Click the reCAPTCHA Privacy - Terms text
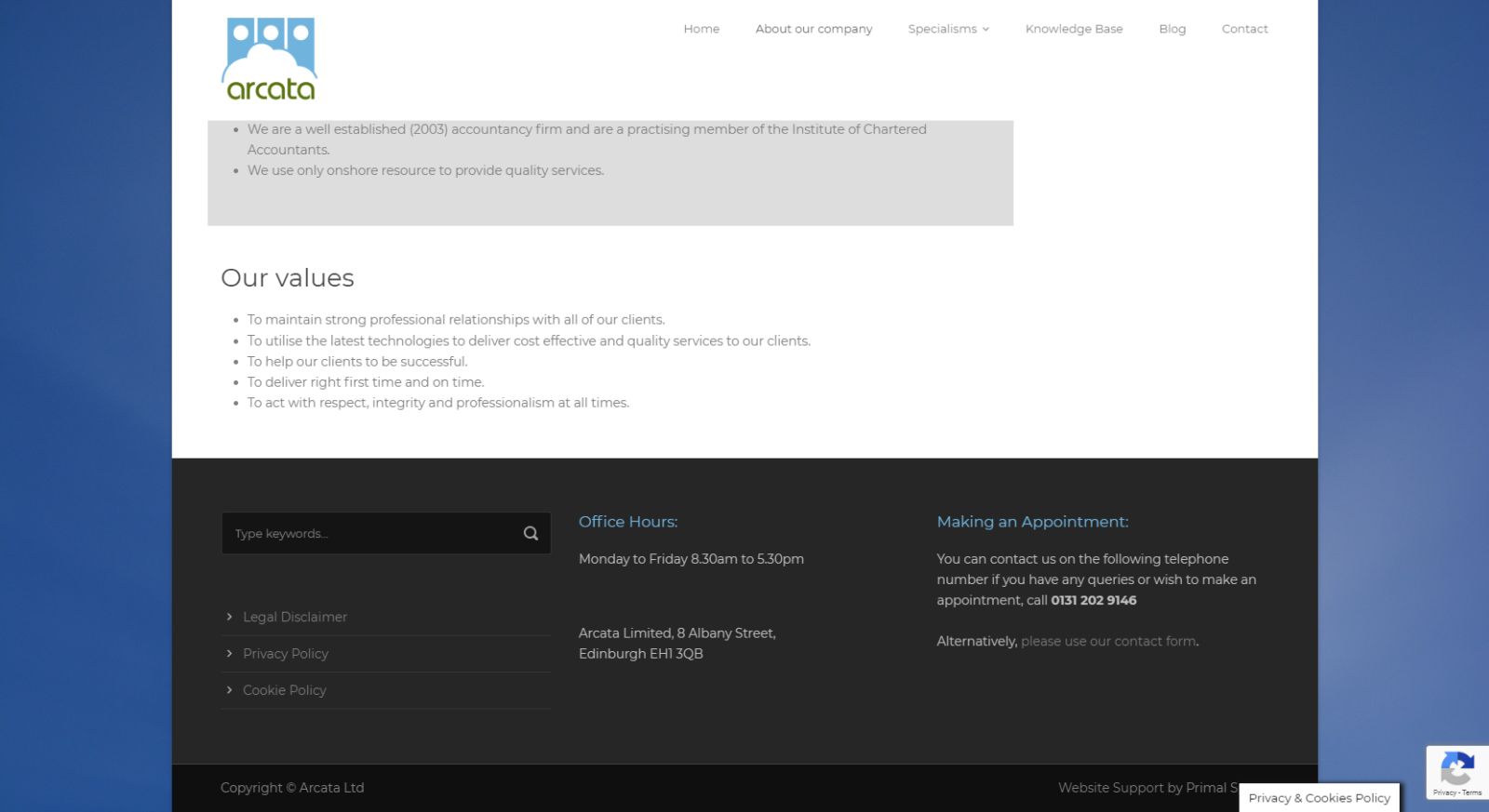Screen dimensions: 1489x812 (x=1457, y=792)
